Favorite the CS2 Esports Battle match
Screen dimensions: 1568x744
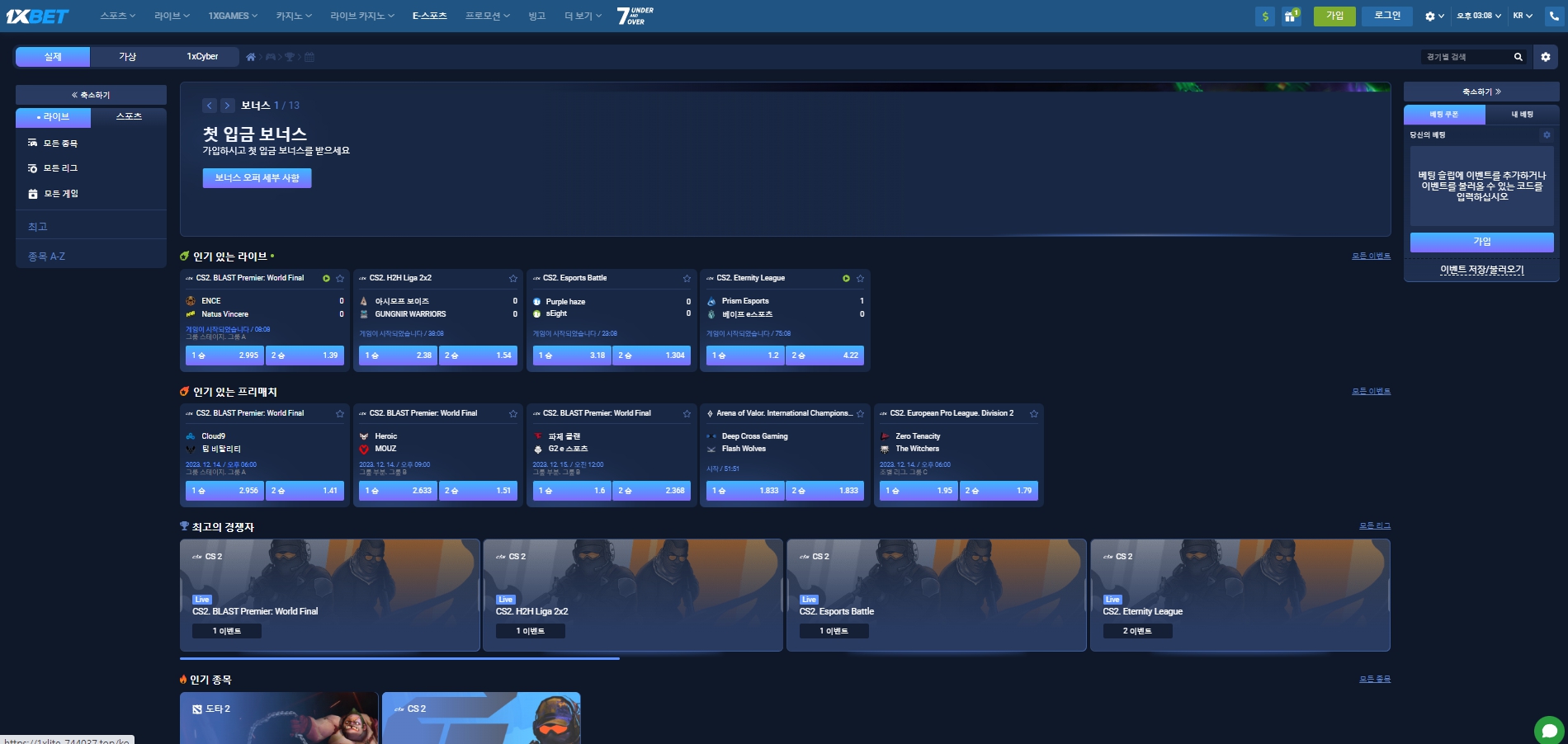pos(687,278)
